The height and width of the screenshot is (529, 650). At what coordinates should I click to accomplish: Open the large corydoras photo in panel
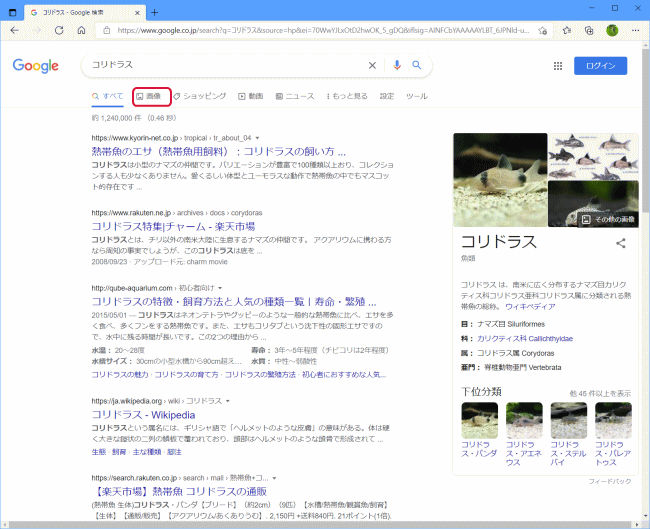(500, 180)
